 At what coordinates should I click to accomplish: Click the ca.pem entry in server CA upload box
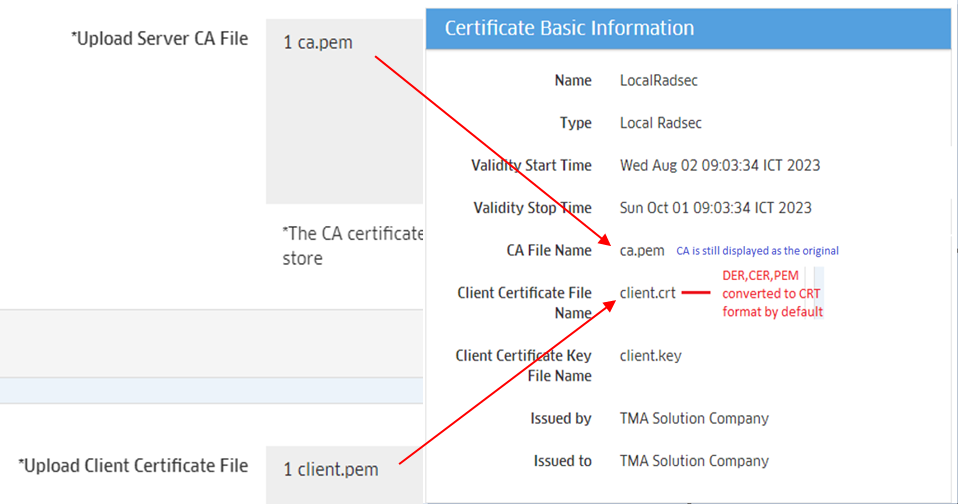(318, 44)
